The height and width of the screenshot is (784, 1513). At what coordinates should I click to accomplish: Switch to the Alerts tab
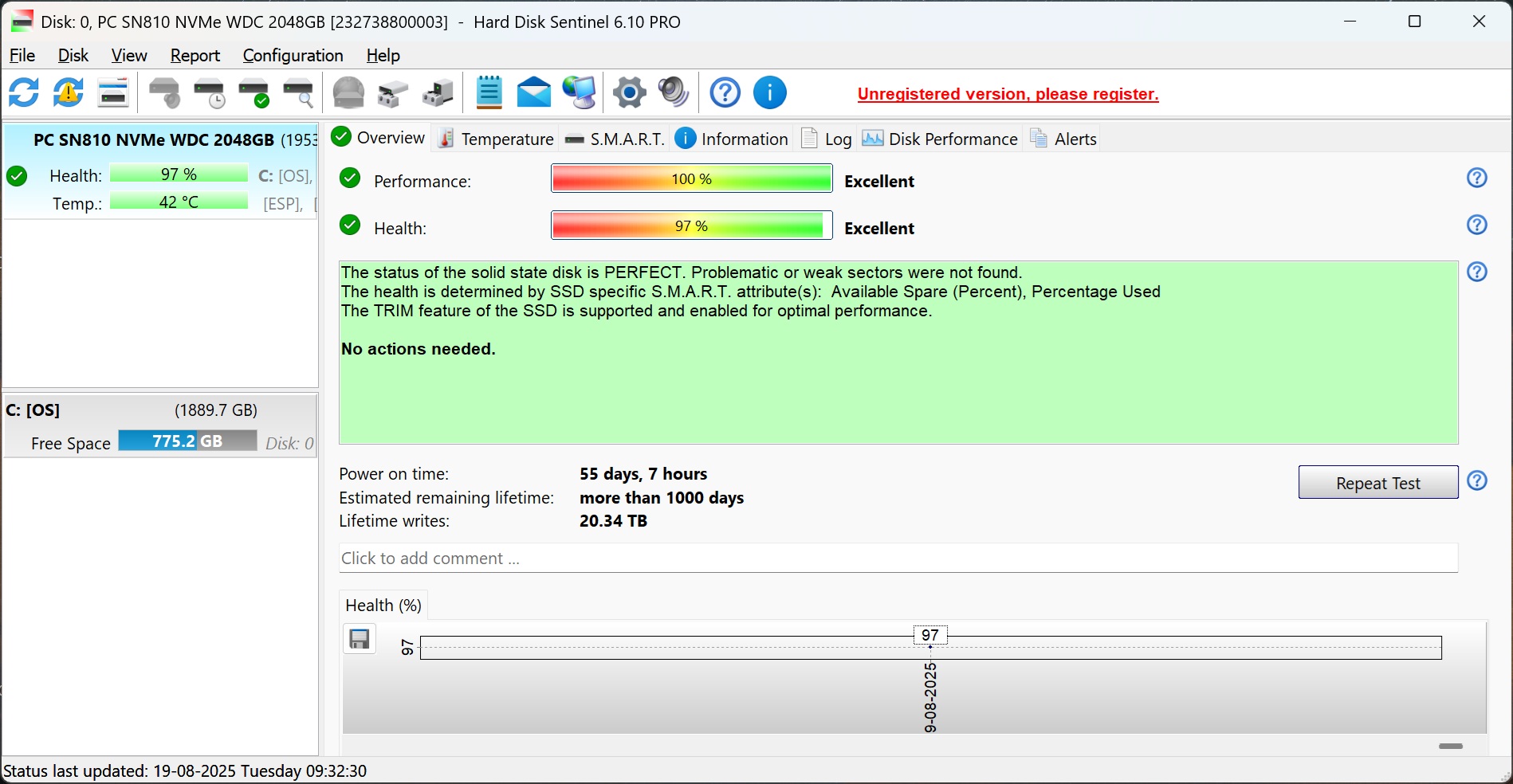1063,139
